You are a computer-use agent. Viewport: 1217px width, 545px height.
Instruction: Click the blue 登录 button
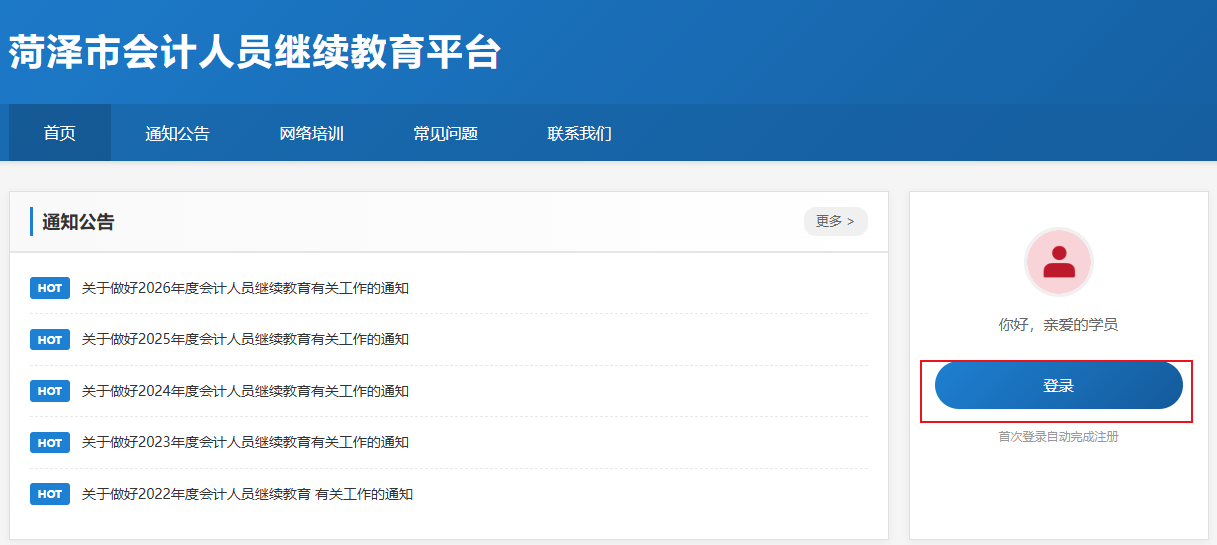pyautogui.click(x=1058, y=385)
